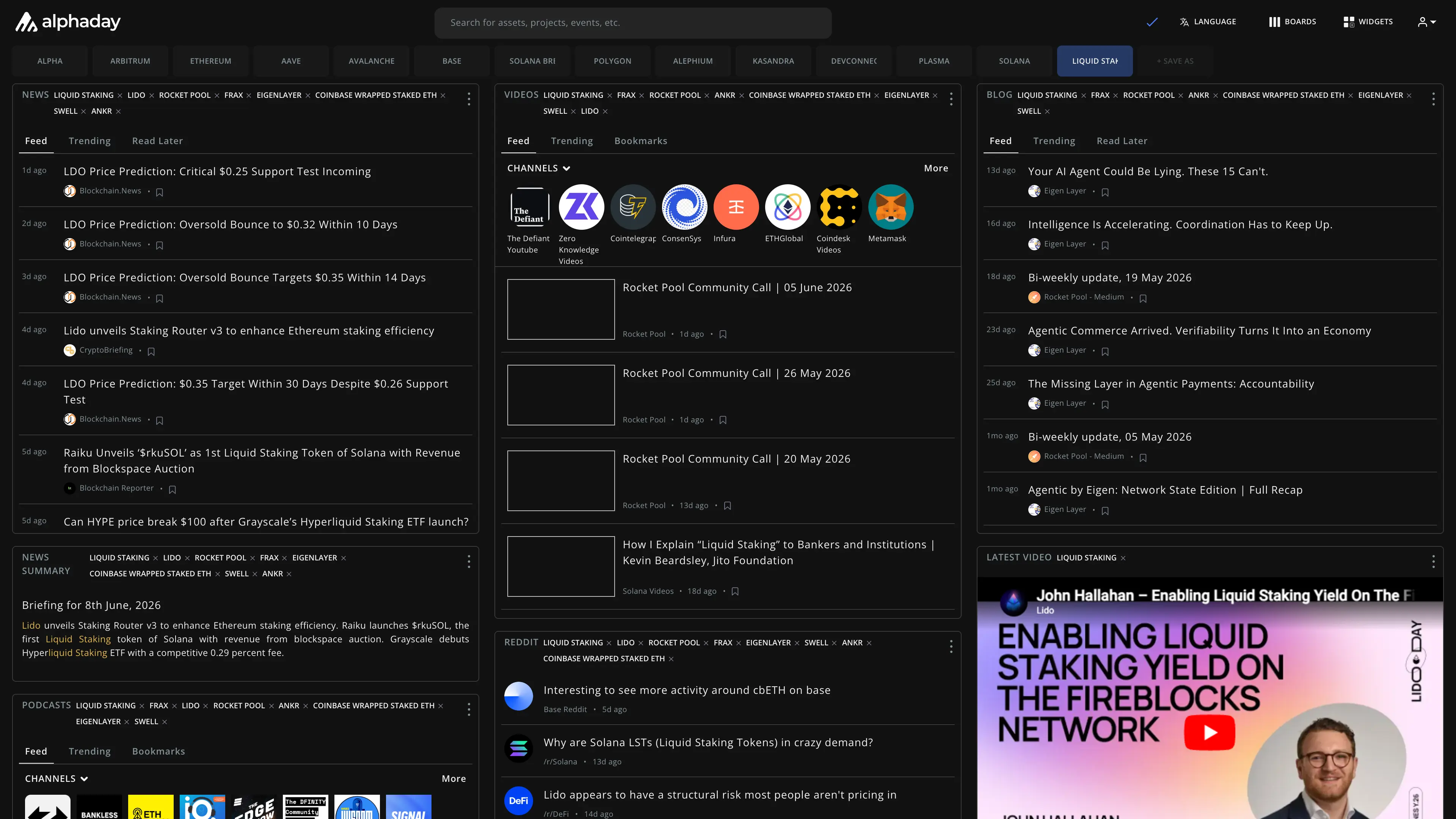Remove SWELL tag from Blog widget
Screen dimensions: 1456x819
(1047, 112)
